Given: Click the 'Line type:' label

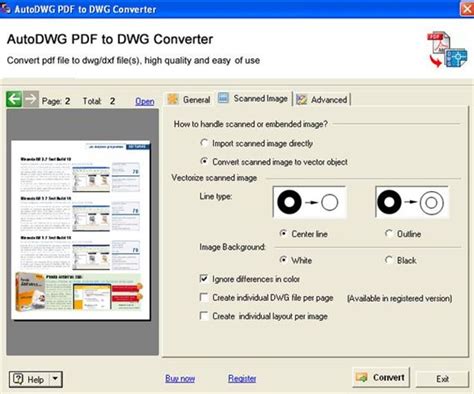Looking at the screenshot, I should [216, 196].
